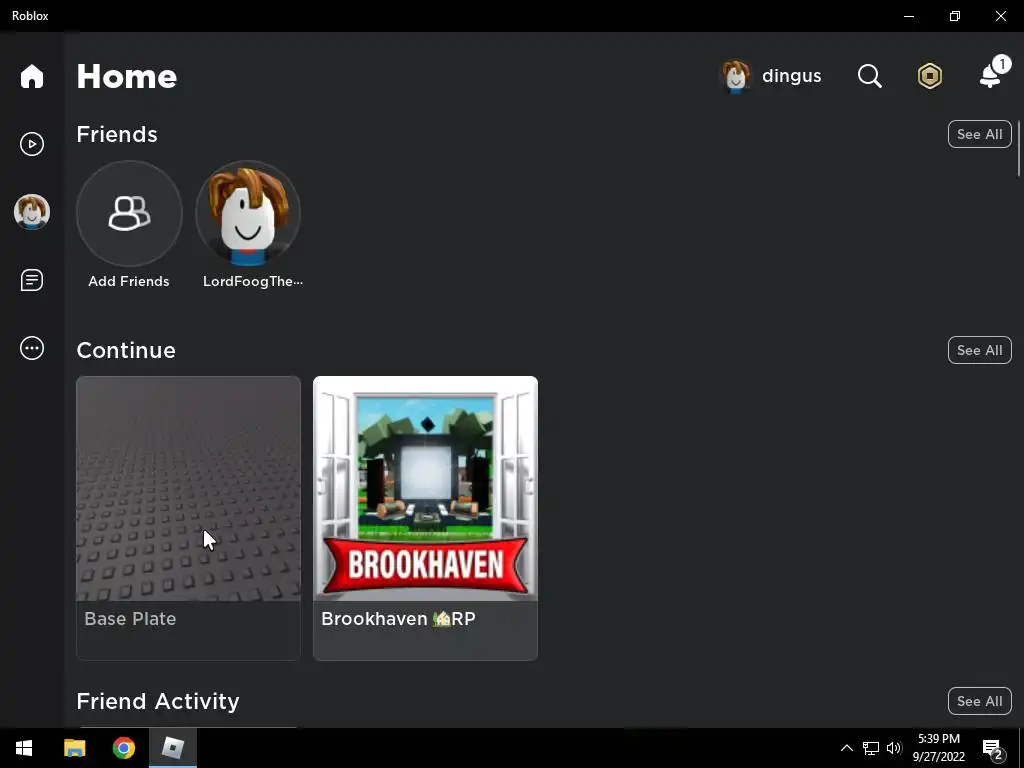Click the Friends heading
Viewport: 1024px width, 768px height.
pyautogui.click(x=117, y=134)
